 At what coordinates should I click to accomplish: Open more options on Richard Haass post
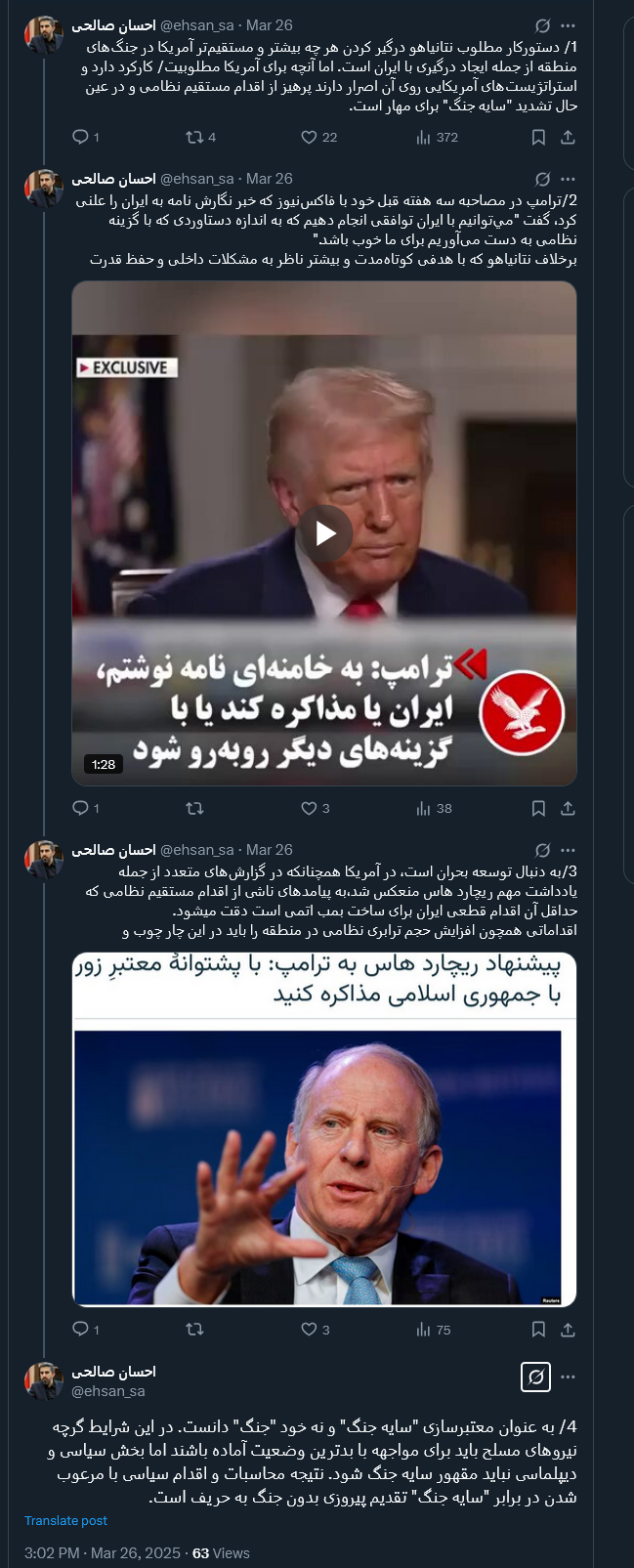(569, 850)
